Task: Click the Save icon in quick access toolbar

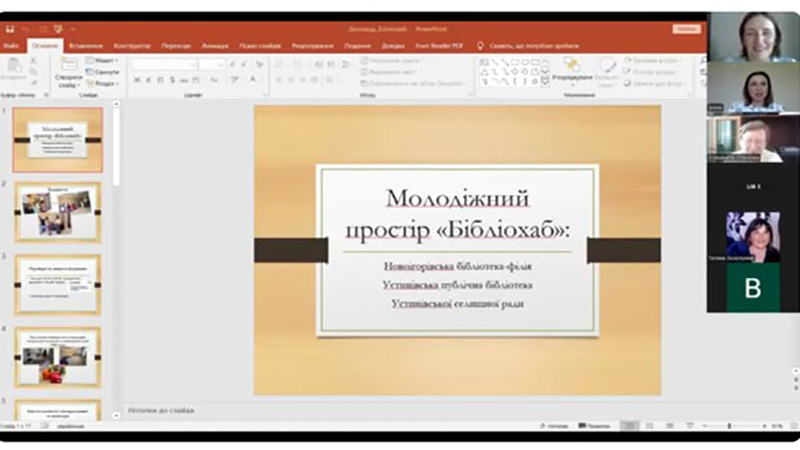Action: click(9, 30)
